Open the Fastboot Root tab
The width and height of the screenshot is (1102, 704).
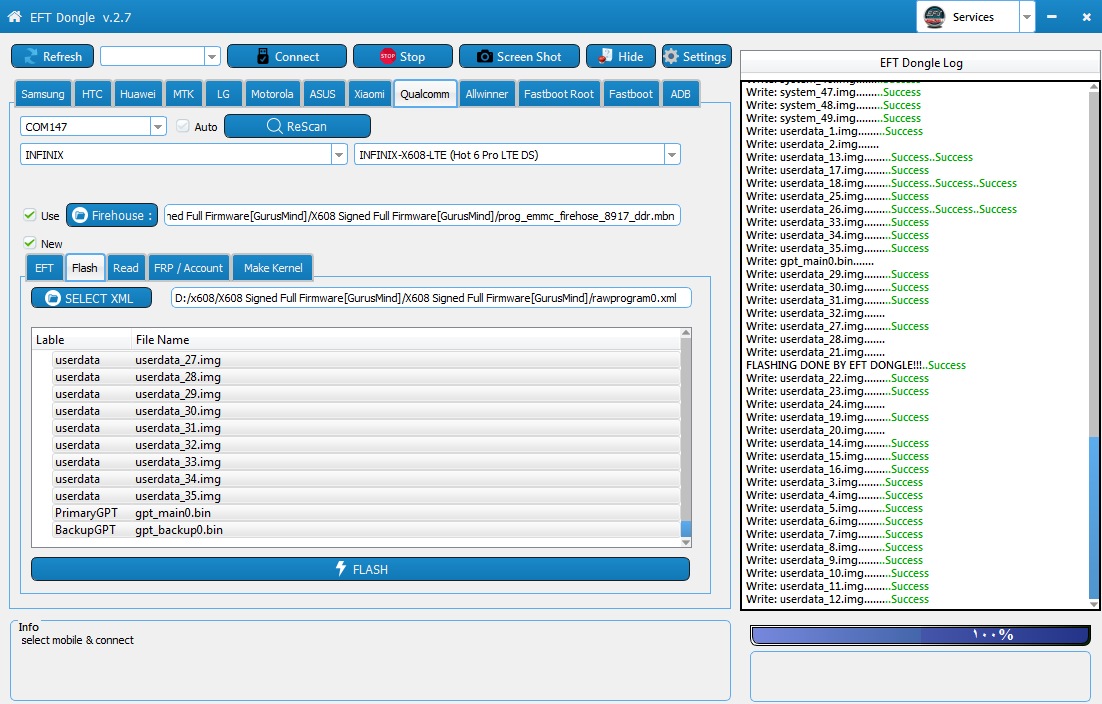[559, 93]
